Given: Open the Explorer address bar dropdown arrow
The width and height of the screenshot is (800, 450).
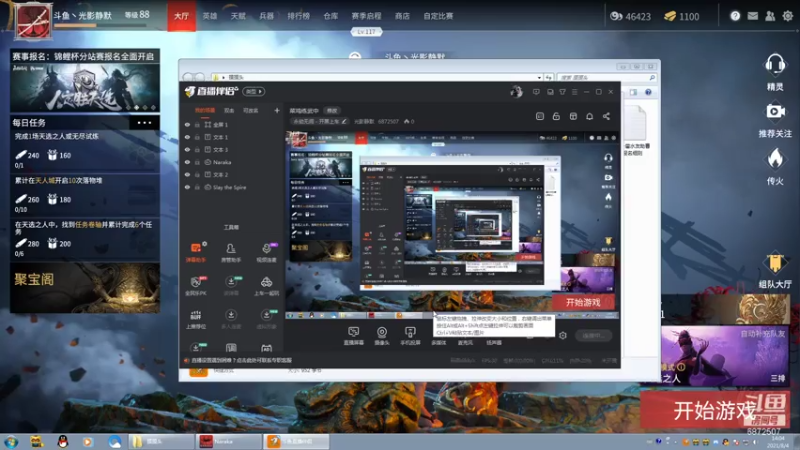Looking at the screenshot, I should pyautogui.click(x=539, y=78).
